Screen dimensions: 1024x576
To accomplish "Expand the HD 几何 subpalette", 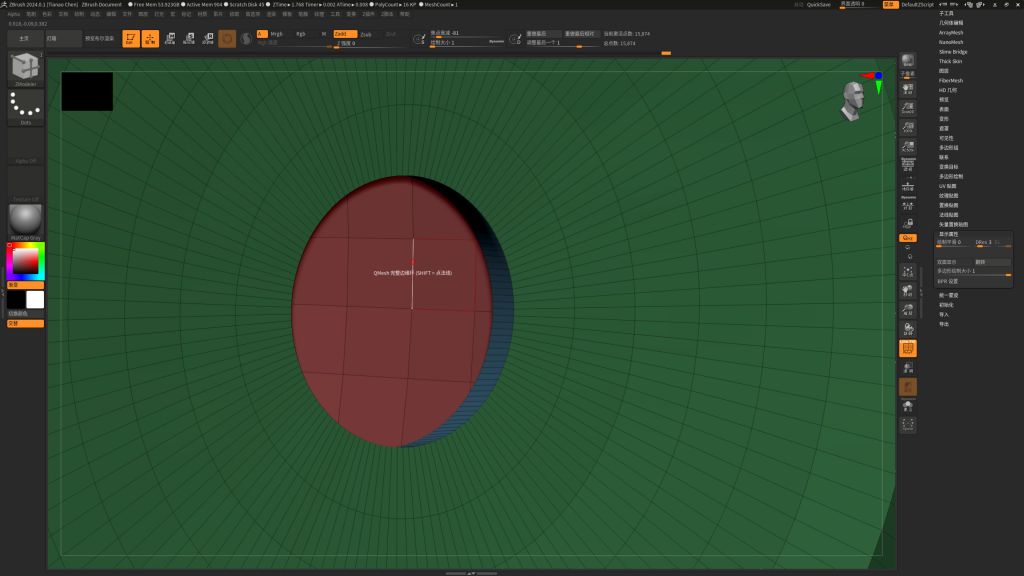I will click(x=948, y=90).
